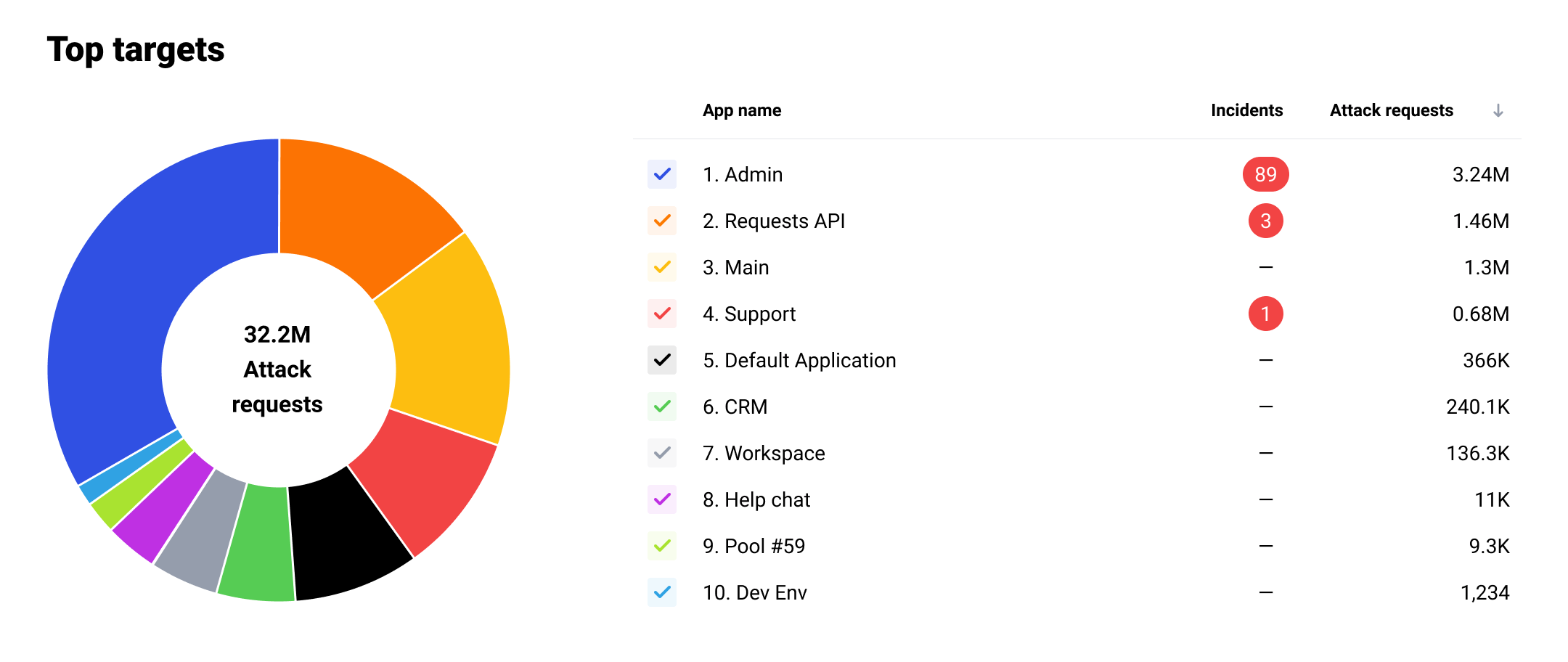Uncheck the Dev Env checkbox

[662, 592]
